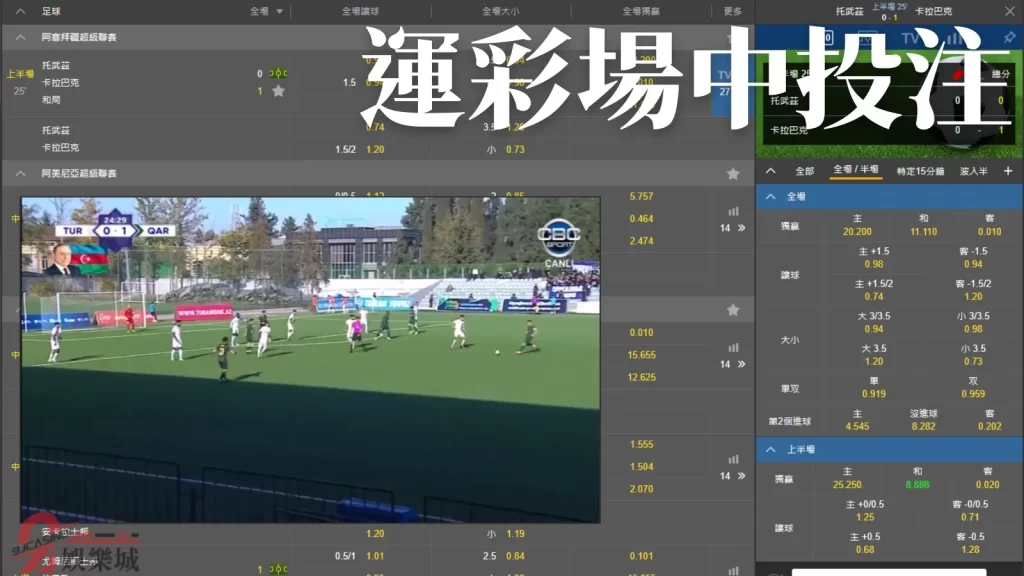Collapse the 全場 odds section in panel
Image resolution: width=1024 pixels, height=576 pixels.
click(x=770, y=197)
